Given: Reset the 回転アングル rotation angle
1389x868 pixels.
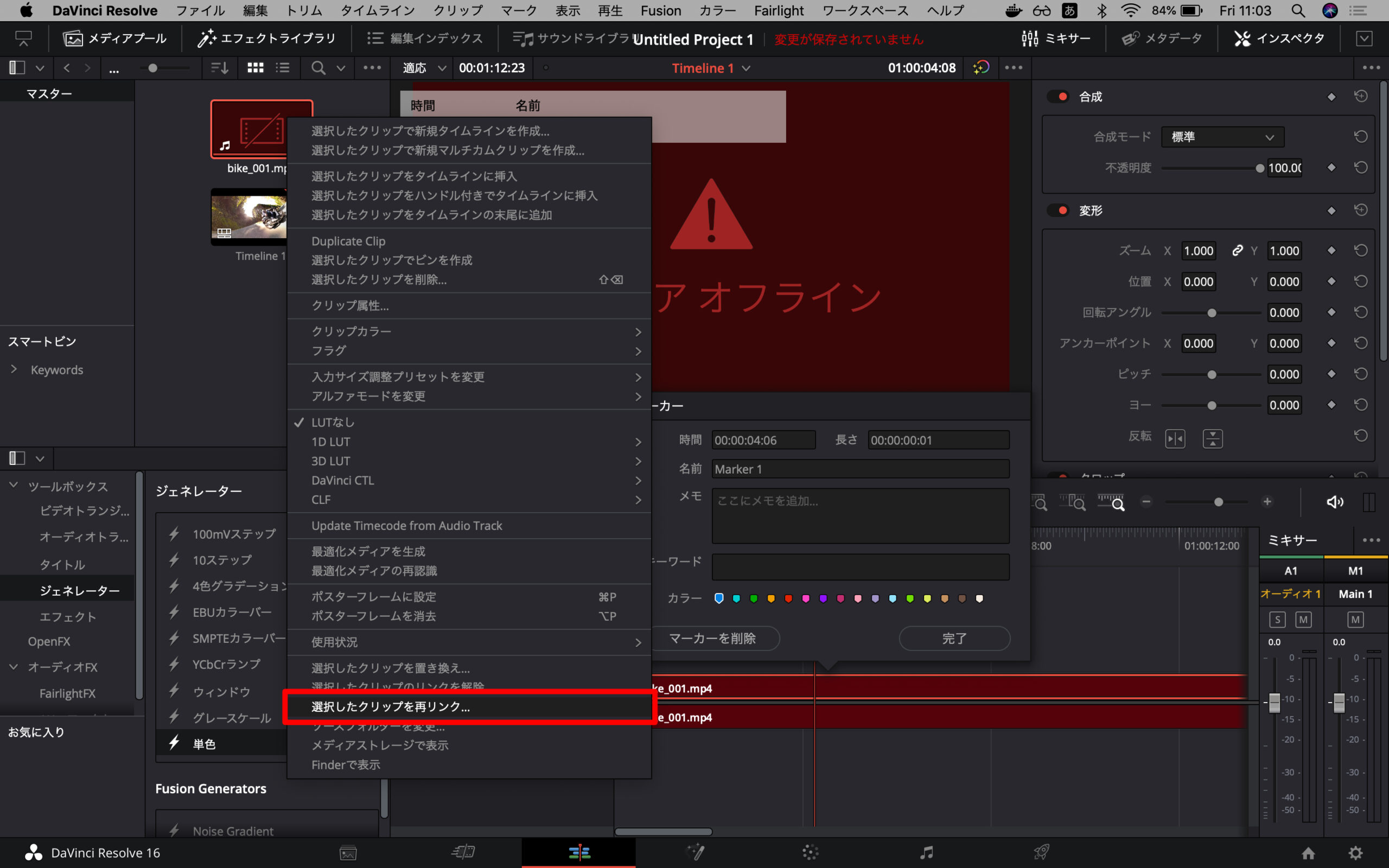Looking at the screenshot, I should click(1360, 312).
